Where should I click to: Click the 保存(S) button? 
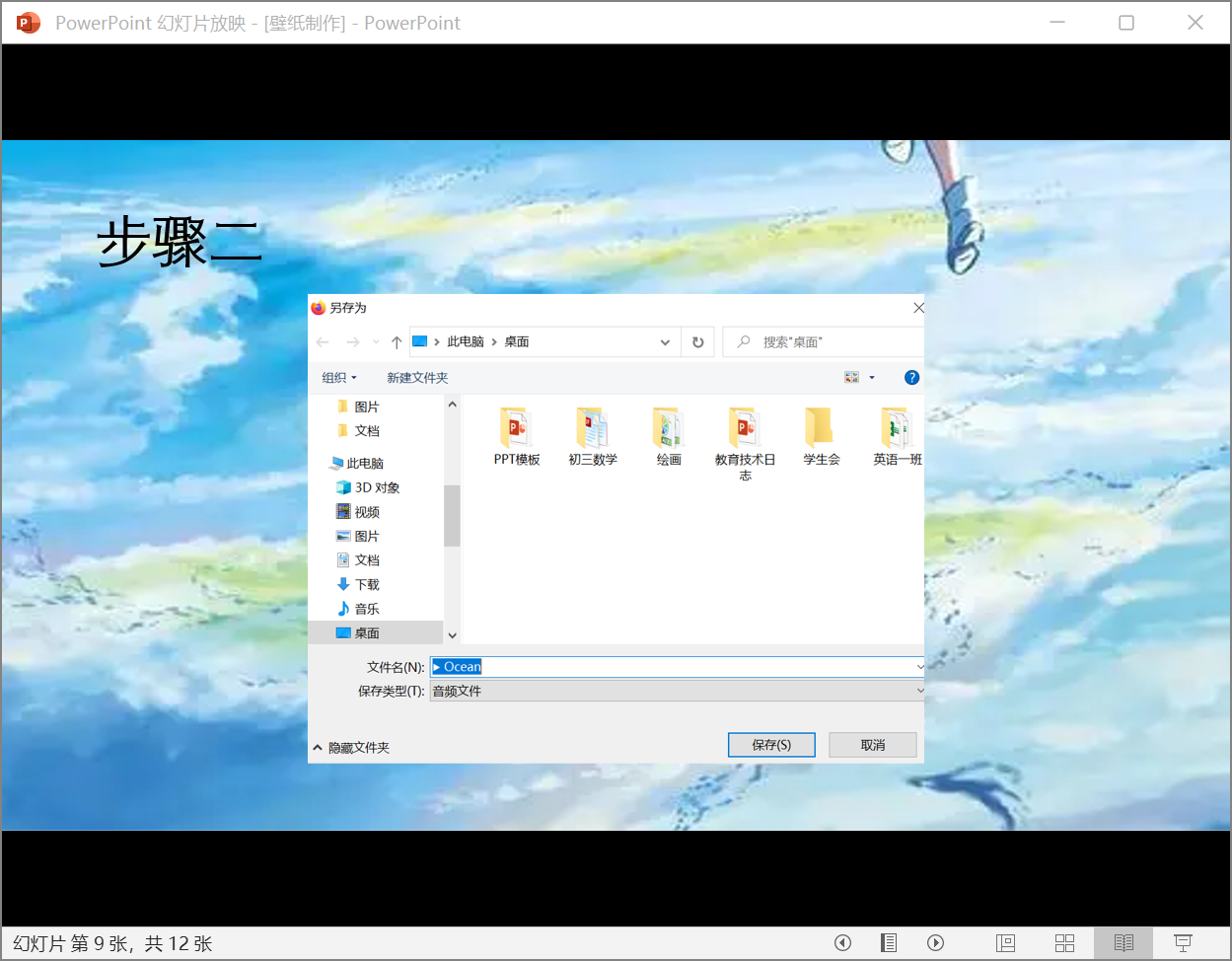pos(771,745)
